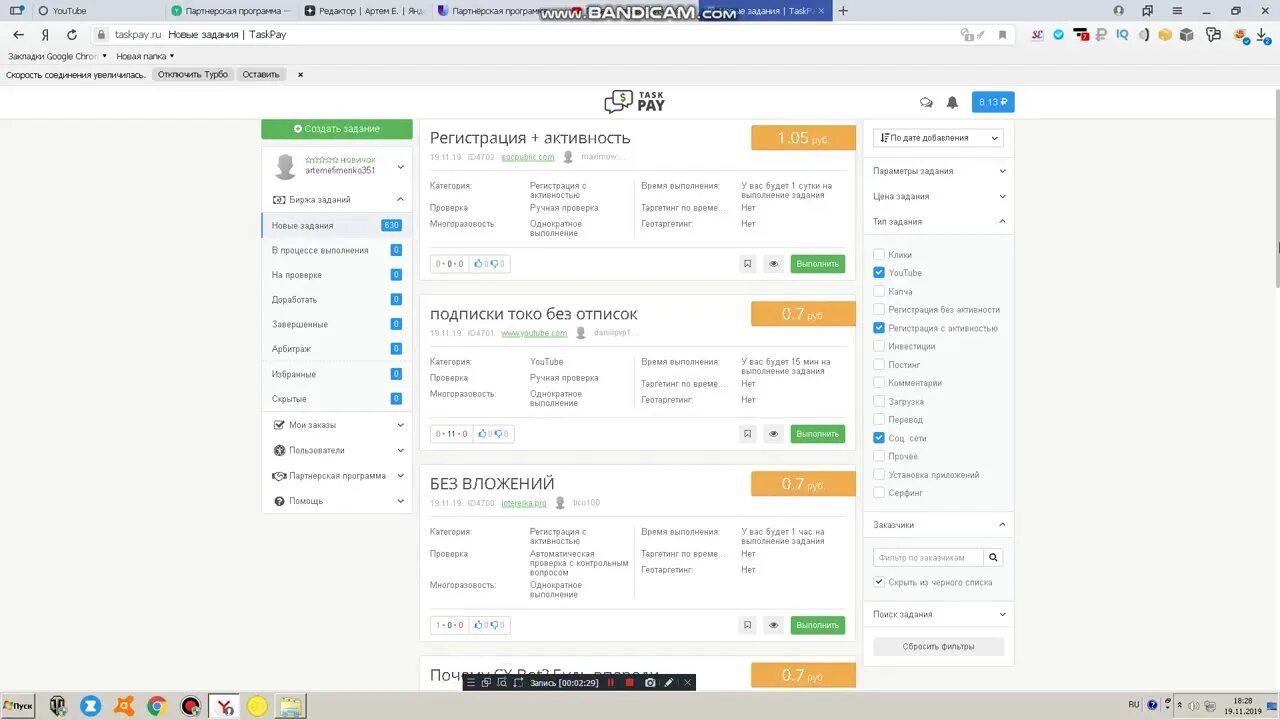1280x720 pixels.
Task: Expand the Поиск задания section
Action: (939, 614)
